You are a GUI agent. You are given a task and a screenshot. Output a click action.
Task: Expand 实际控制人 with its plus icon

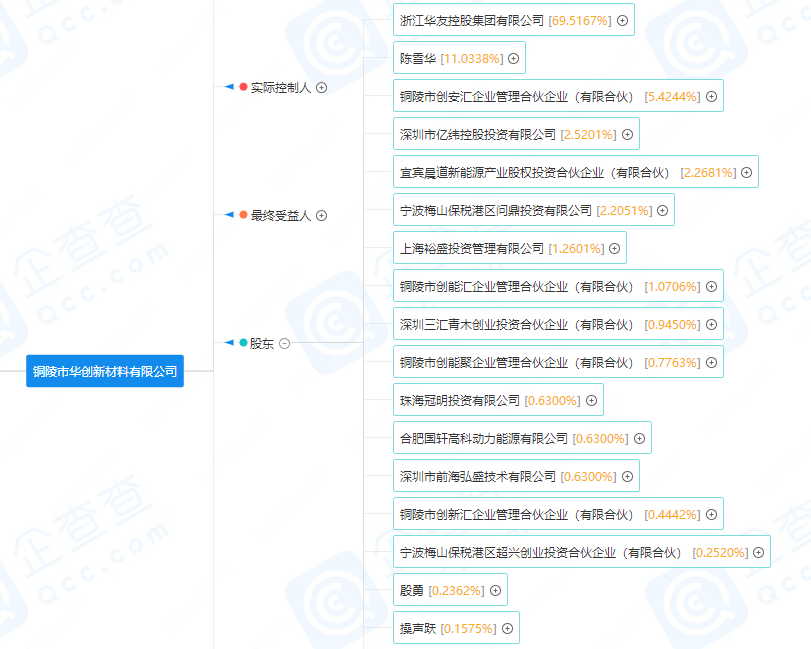coord(320,88)
